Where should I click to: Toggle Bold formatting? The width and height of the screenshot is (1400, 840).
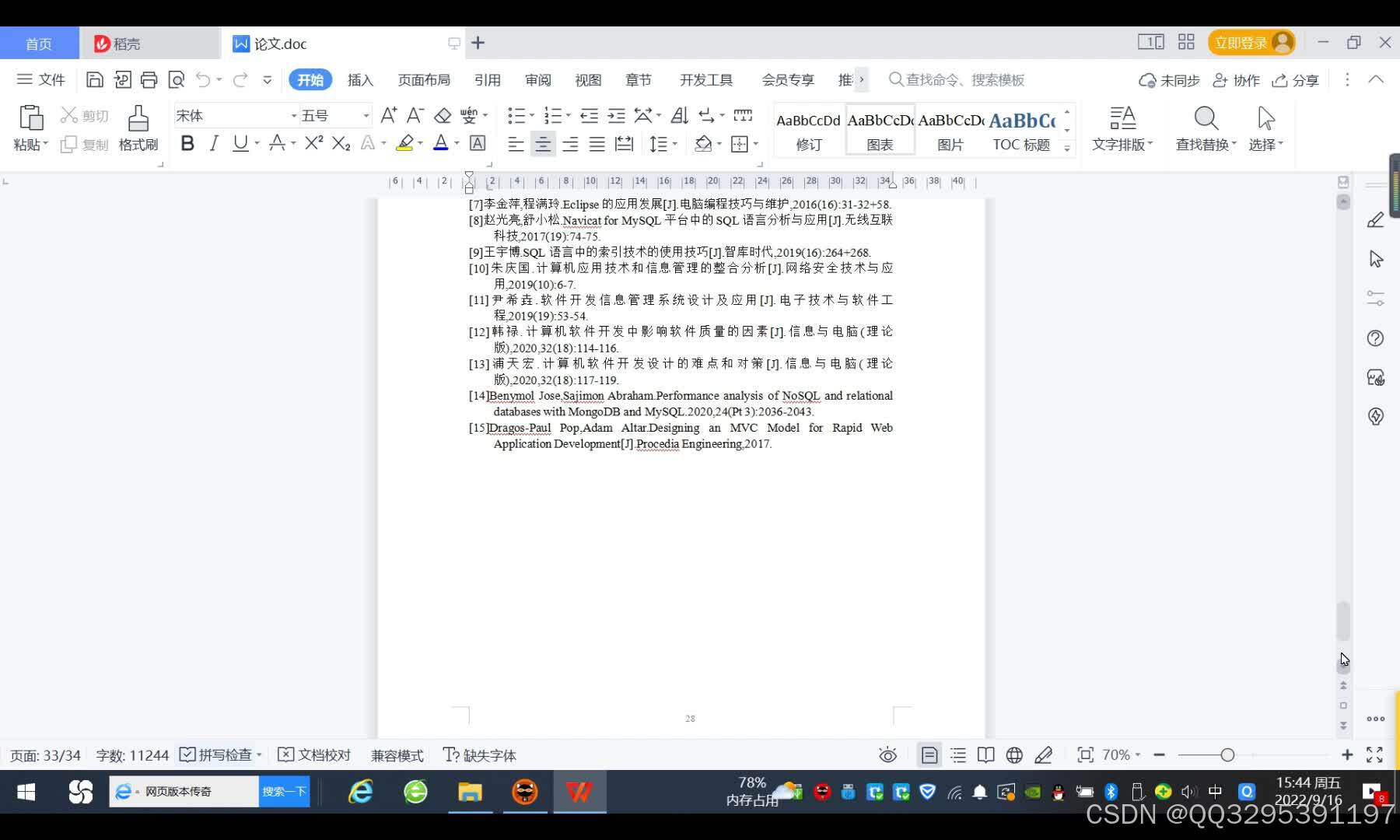click(187, 143)
